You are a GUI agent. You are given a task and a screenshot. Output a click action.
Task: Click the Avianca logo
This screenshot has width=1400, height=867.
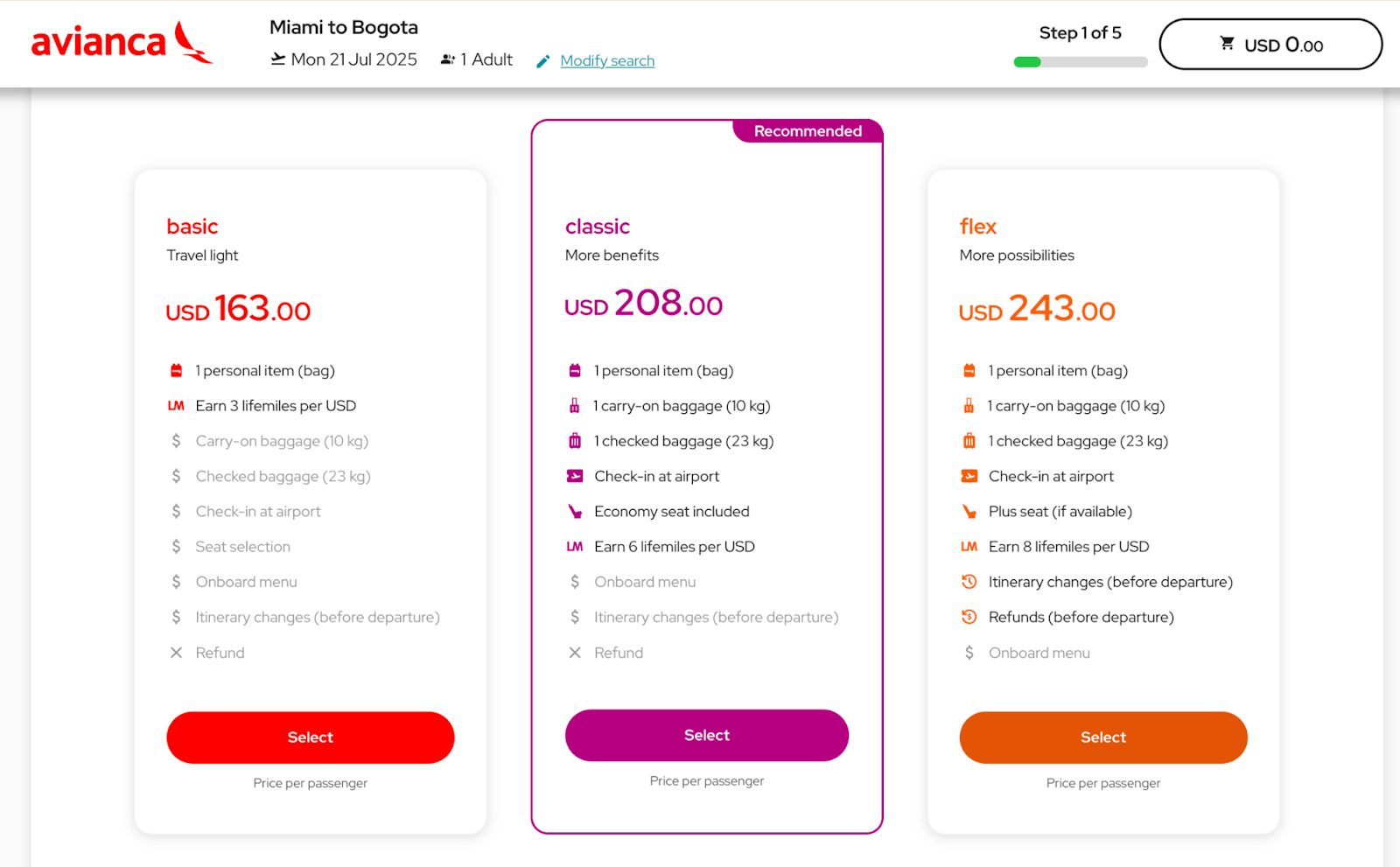[122, 42]
